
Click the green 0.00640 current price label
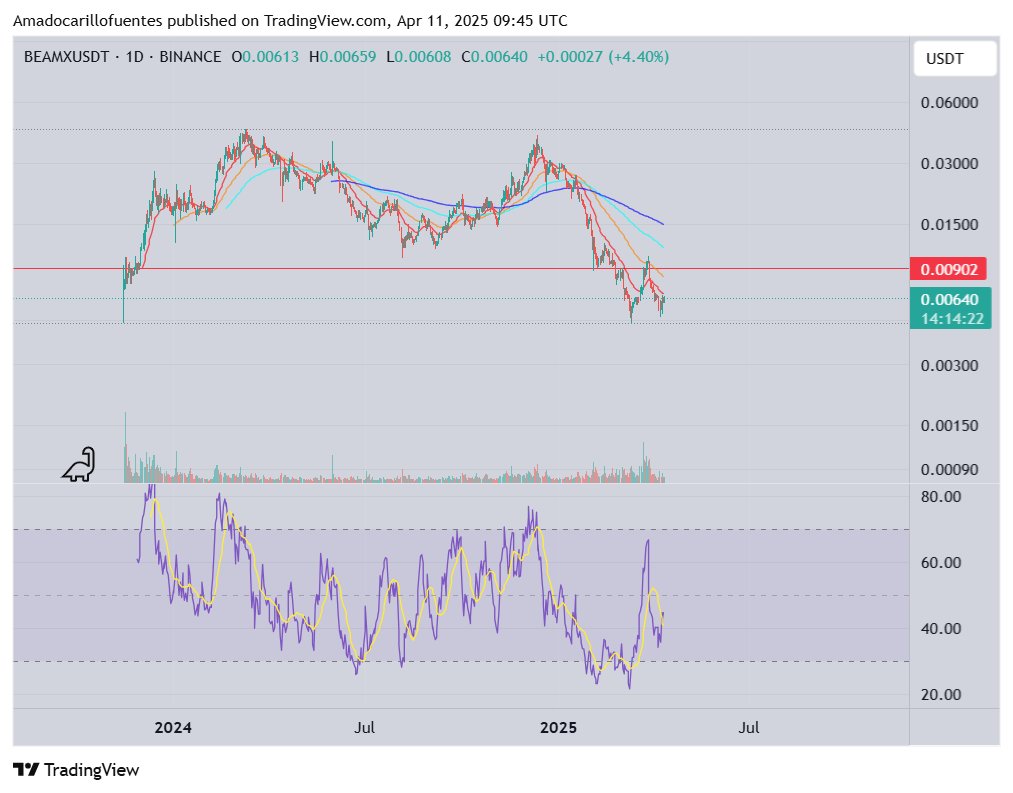(950, 297)
